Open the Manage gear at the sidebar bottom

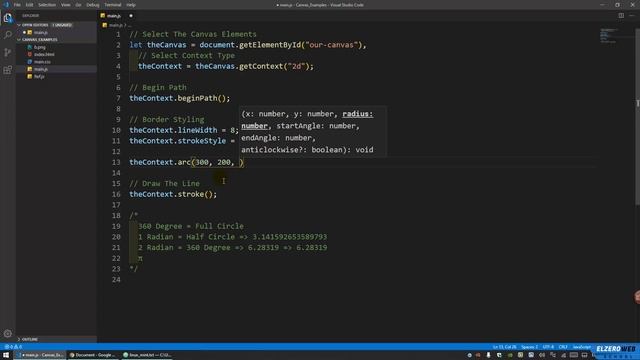[x=8, y=333]
